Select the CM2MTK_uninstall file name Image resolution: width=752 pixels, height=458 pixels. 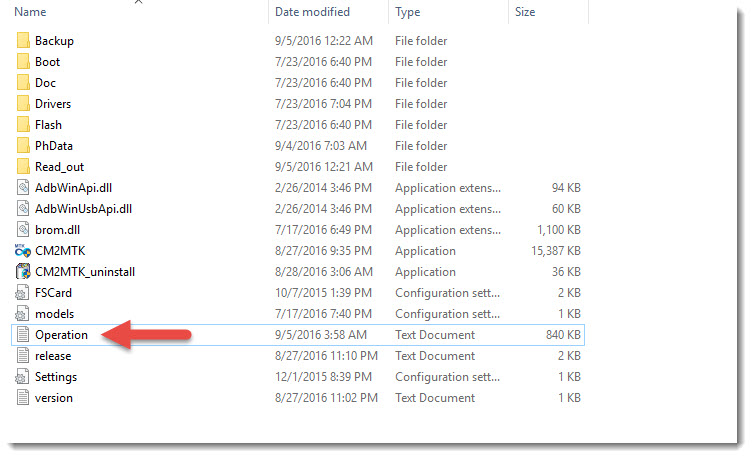[x=85, y=272]
